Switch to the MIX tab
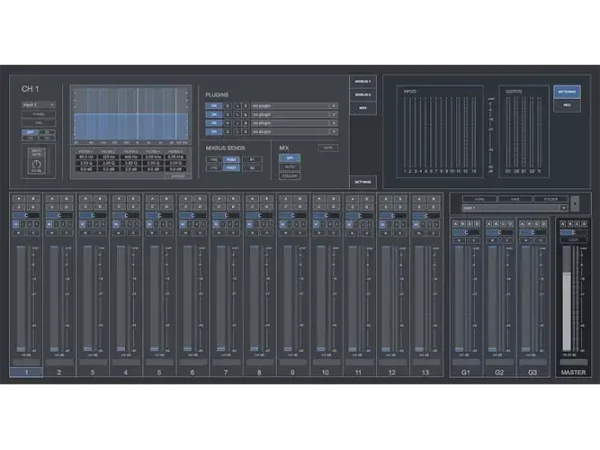600x450 pixels. click(x=363, y=108)
